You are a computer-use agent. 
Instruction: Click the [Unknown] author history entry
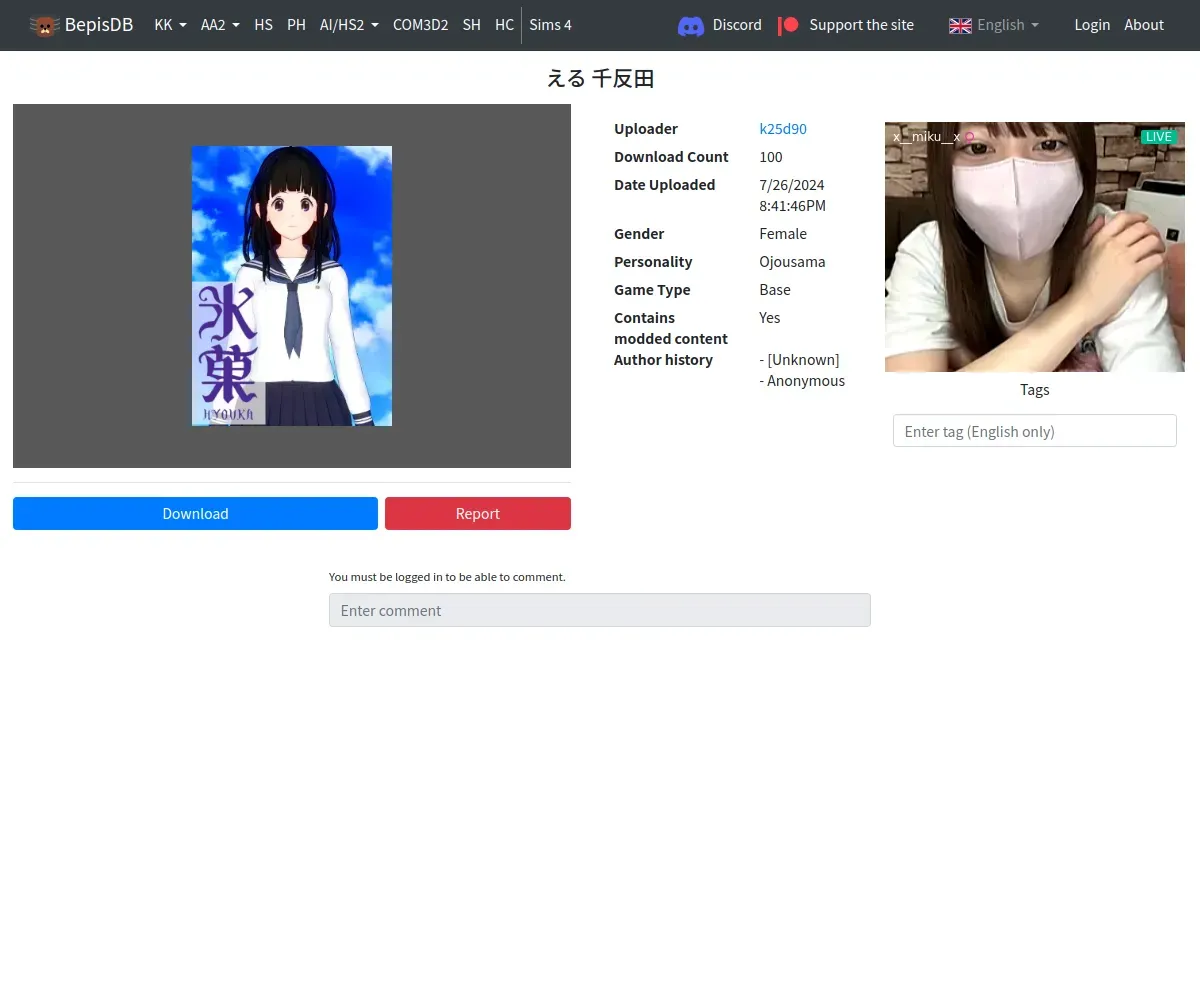[x=799, y=360]
